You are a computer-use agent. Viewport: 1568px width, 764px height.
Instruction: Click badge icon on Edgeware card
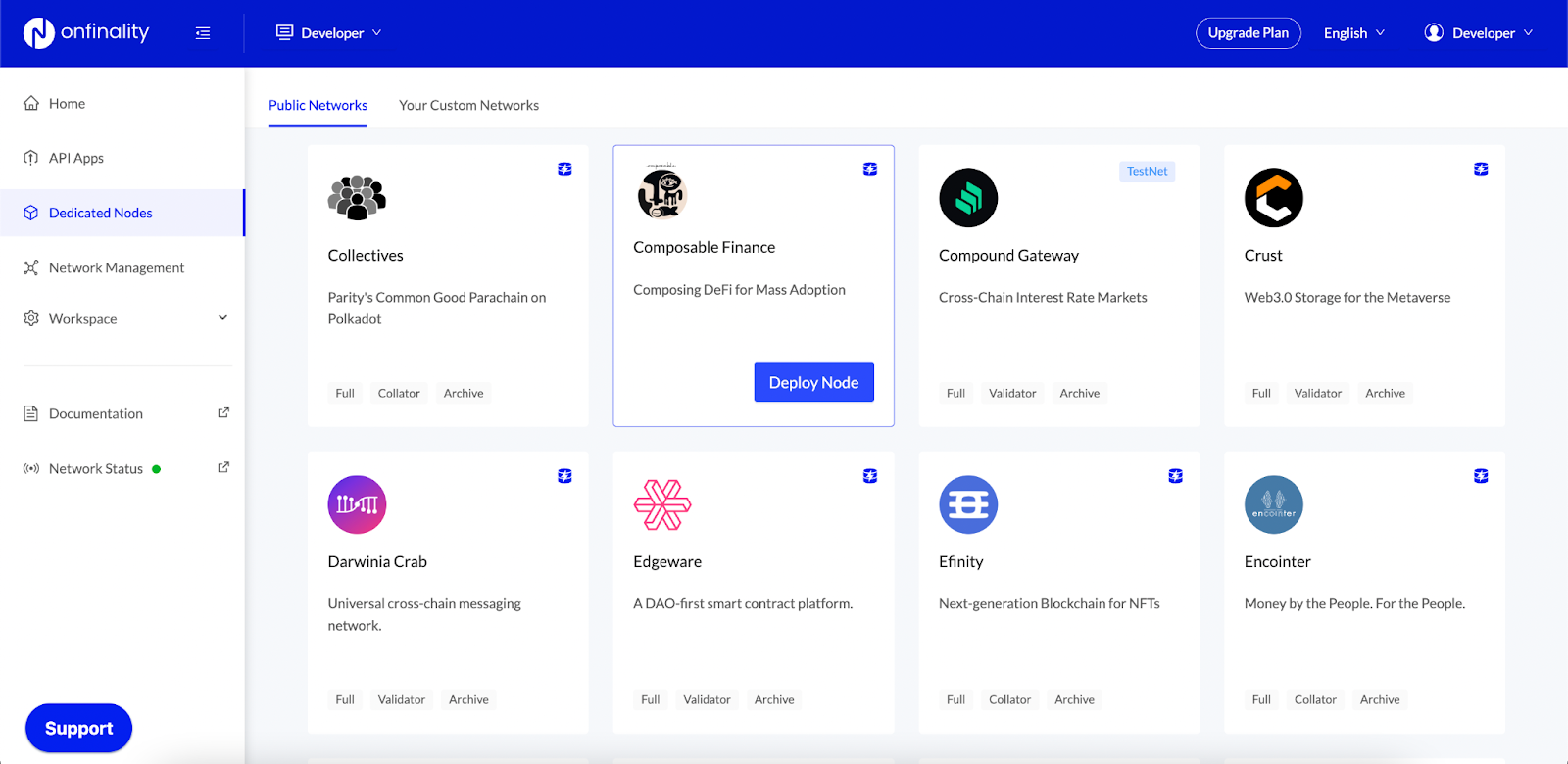[x=870, y=476]
